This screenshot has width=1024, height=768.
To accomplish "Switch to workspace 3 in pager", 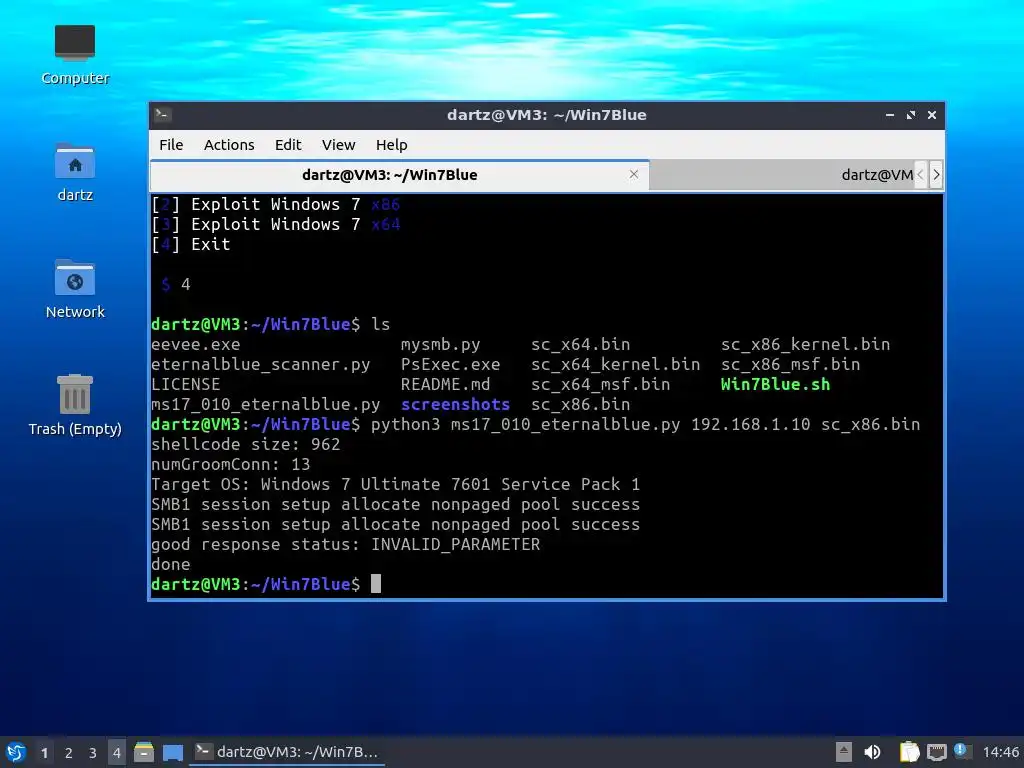I will pyautogui.click(x=93, y=752).
